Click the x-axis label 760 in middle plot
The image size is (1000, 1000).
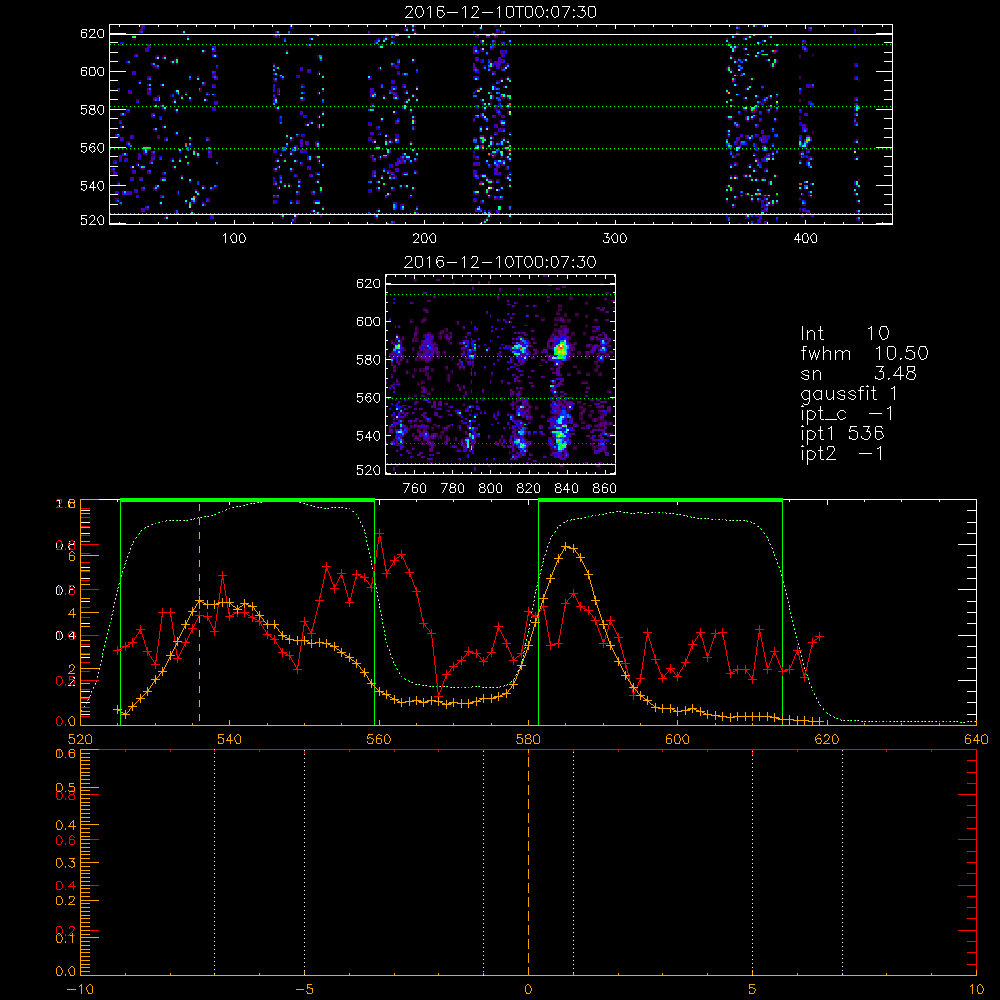tap(415, 489)
